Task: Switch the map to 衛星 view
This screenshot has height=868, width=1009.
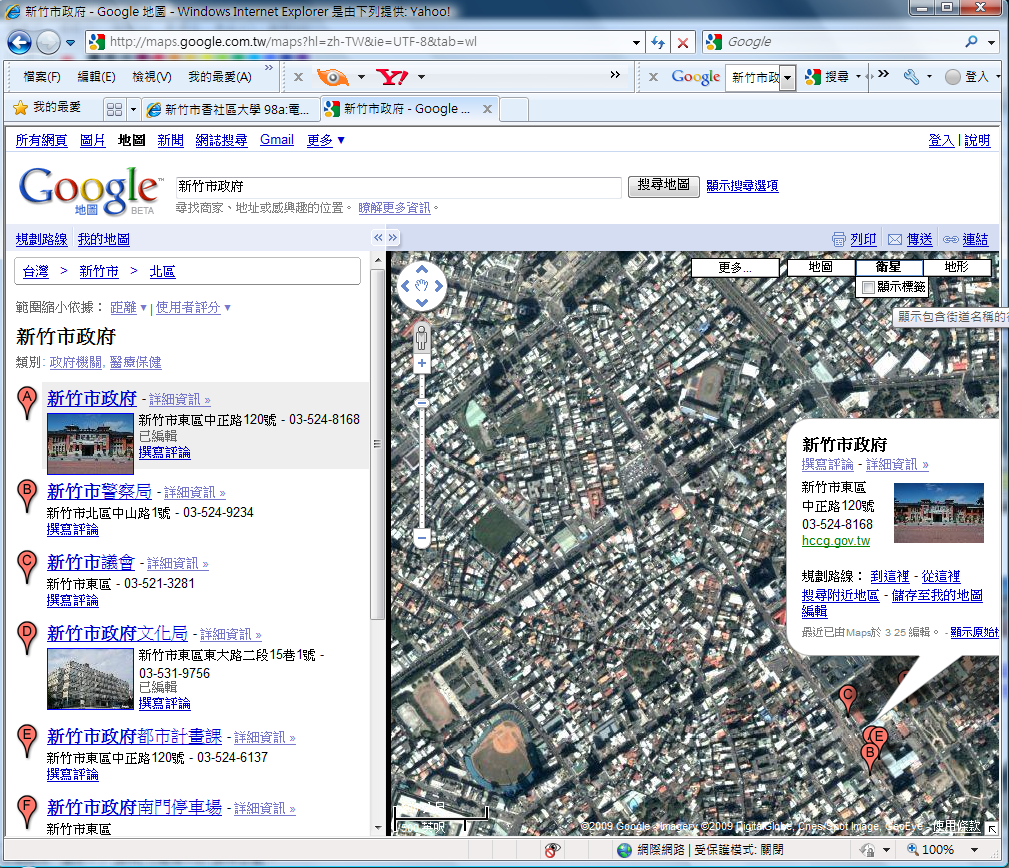Action: point(889,267)
